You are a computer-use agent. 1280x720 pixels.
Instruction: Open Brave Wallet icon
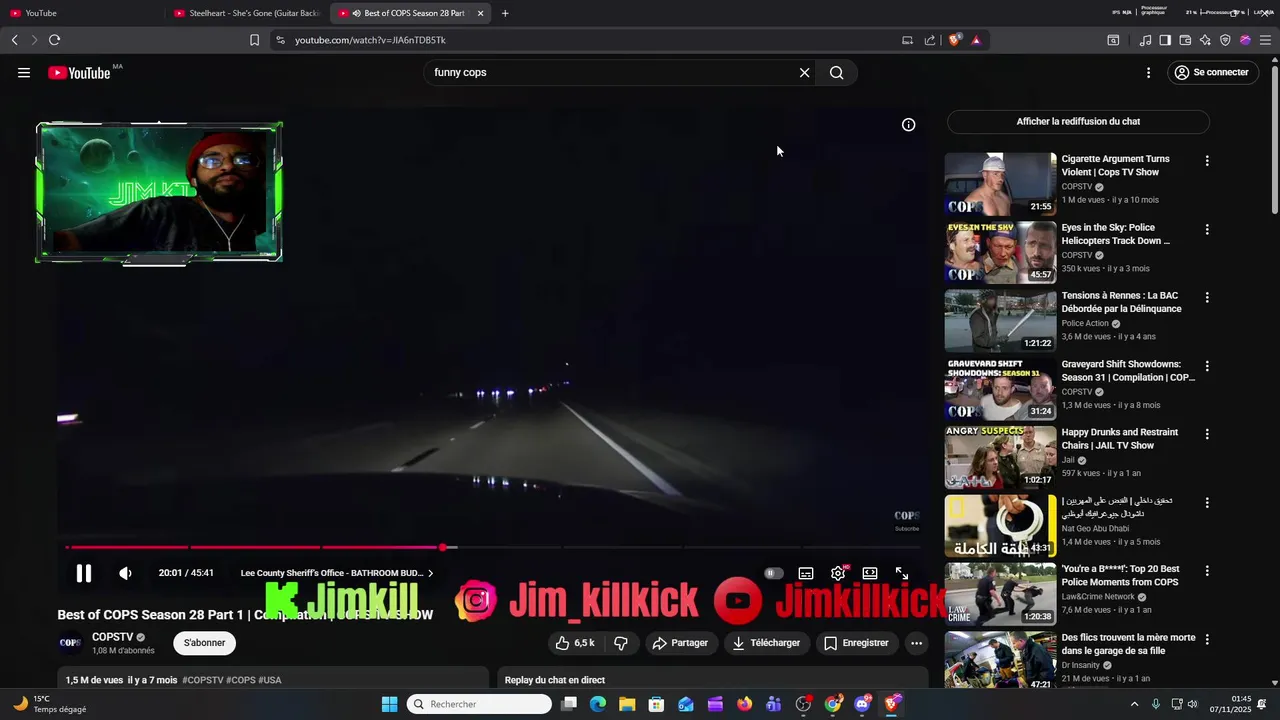pos(1185,40)
